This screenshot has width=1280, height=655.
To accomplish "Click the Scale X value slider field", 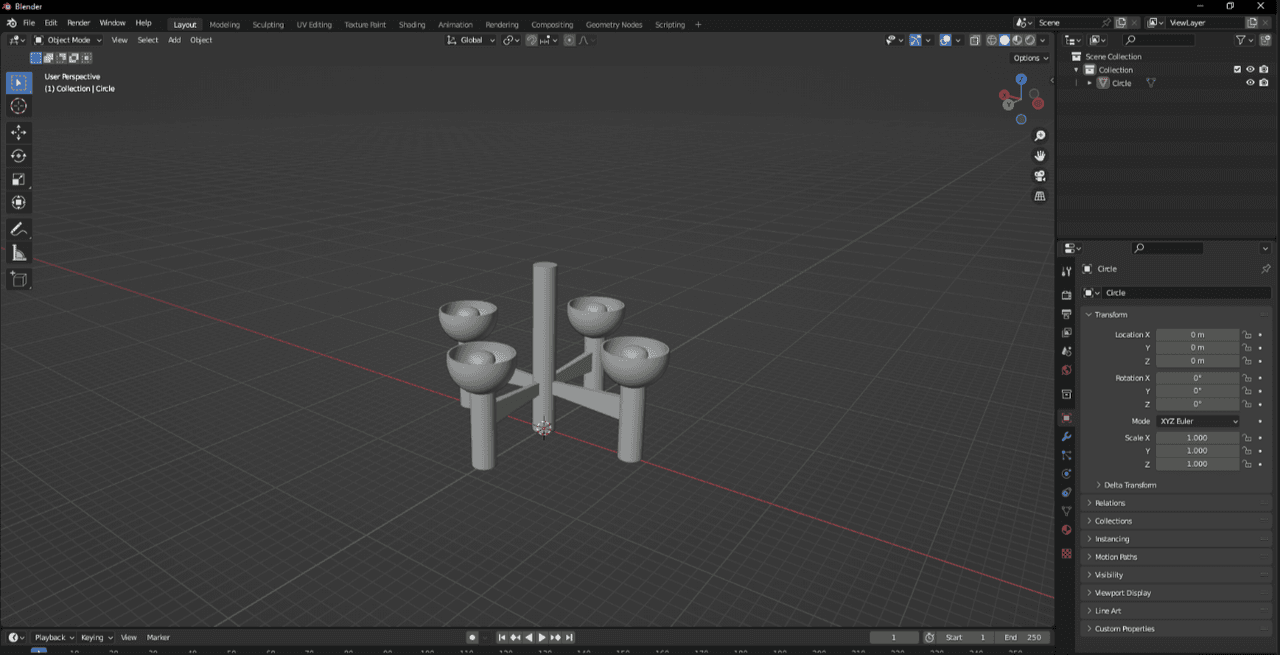I will point(1197,438).
